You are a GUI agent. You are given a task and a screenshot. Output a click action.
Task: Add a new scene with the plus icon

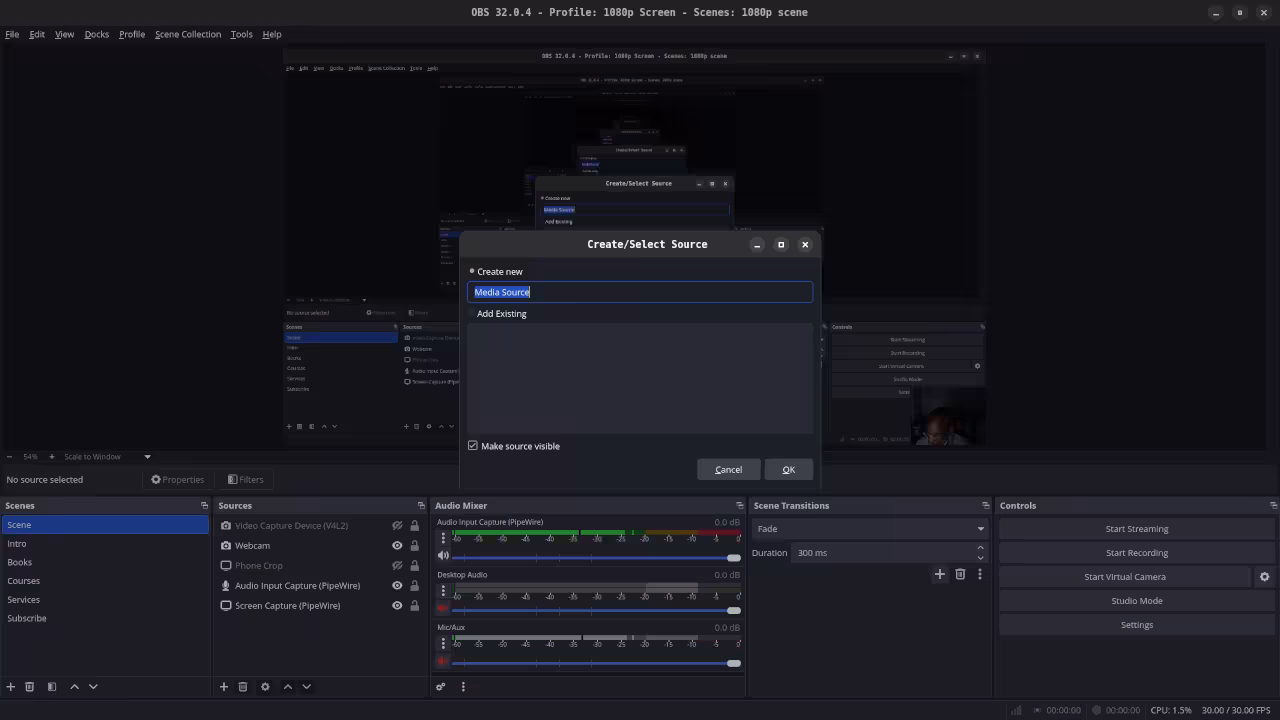[10, 687]
